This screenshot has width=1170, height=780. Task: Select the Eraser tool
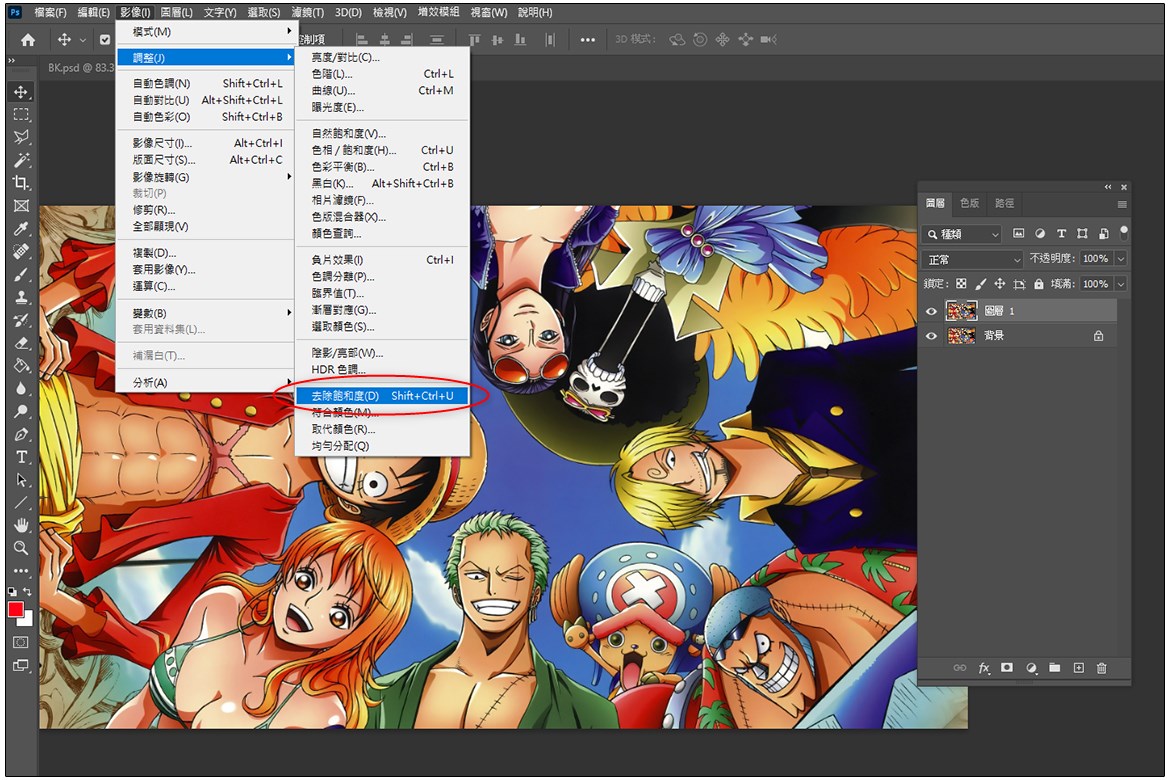click(21, 343)
